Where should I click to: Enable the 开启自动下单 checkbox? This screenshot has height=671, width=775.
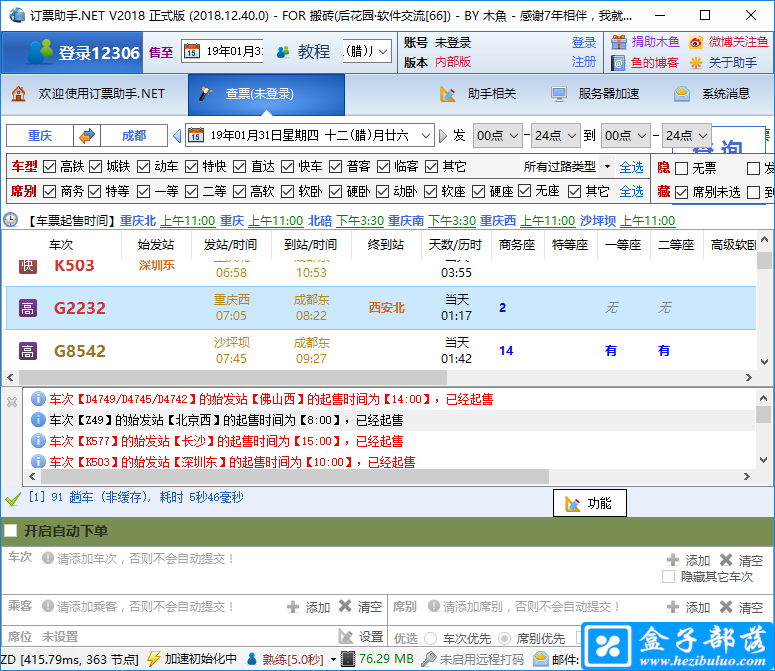click(11, 531)
